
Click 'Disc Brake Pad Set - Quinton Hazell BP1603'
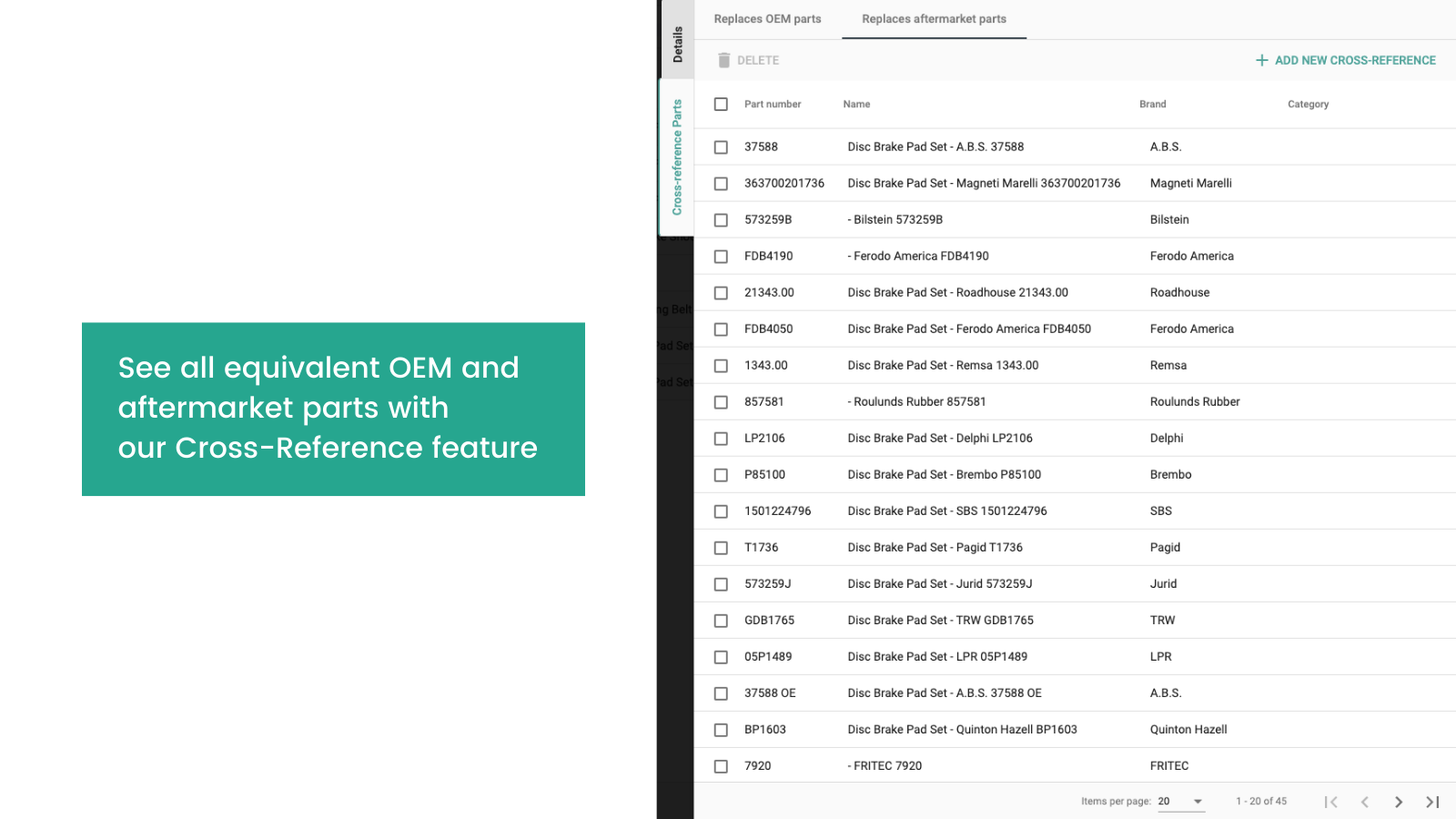[962, 729]
